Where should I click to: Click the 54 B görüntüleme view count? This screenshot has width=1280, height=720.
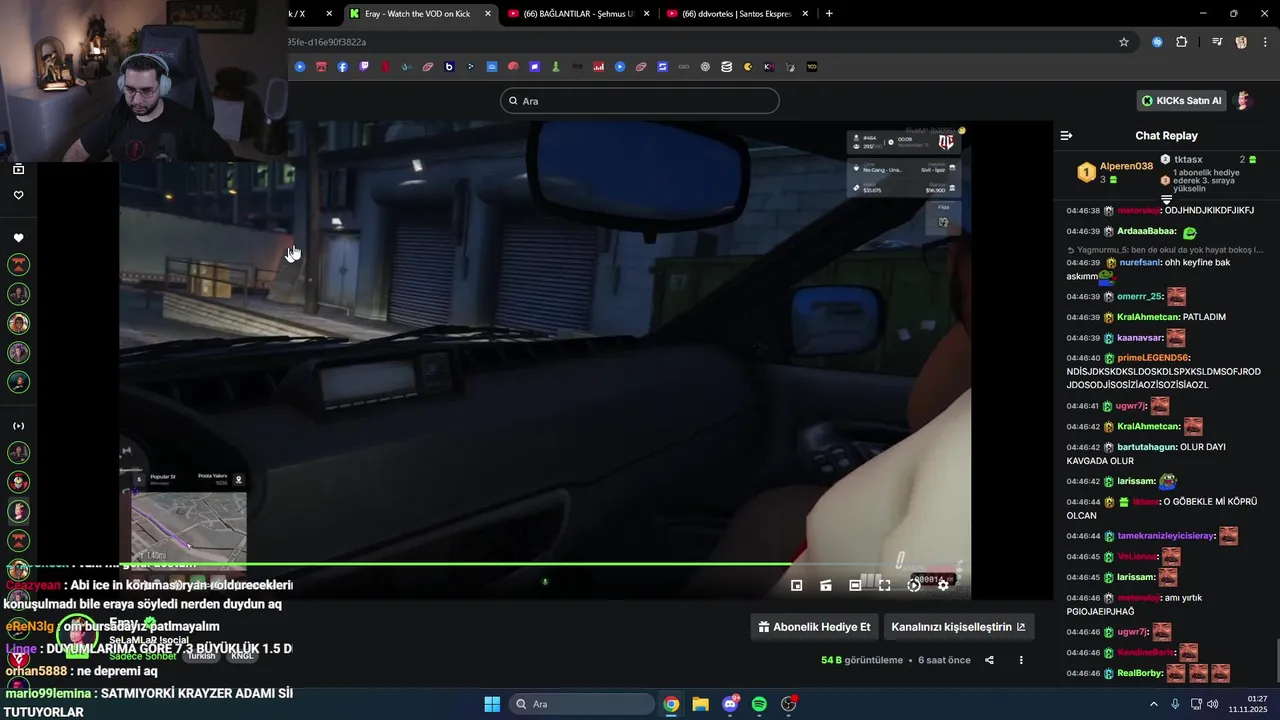coord(862,660)
